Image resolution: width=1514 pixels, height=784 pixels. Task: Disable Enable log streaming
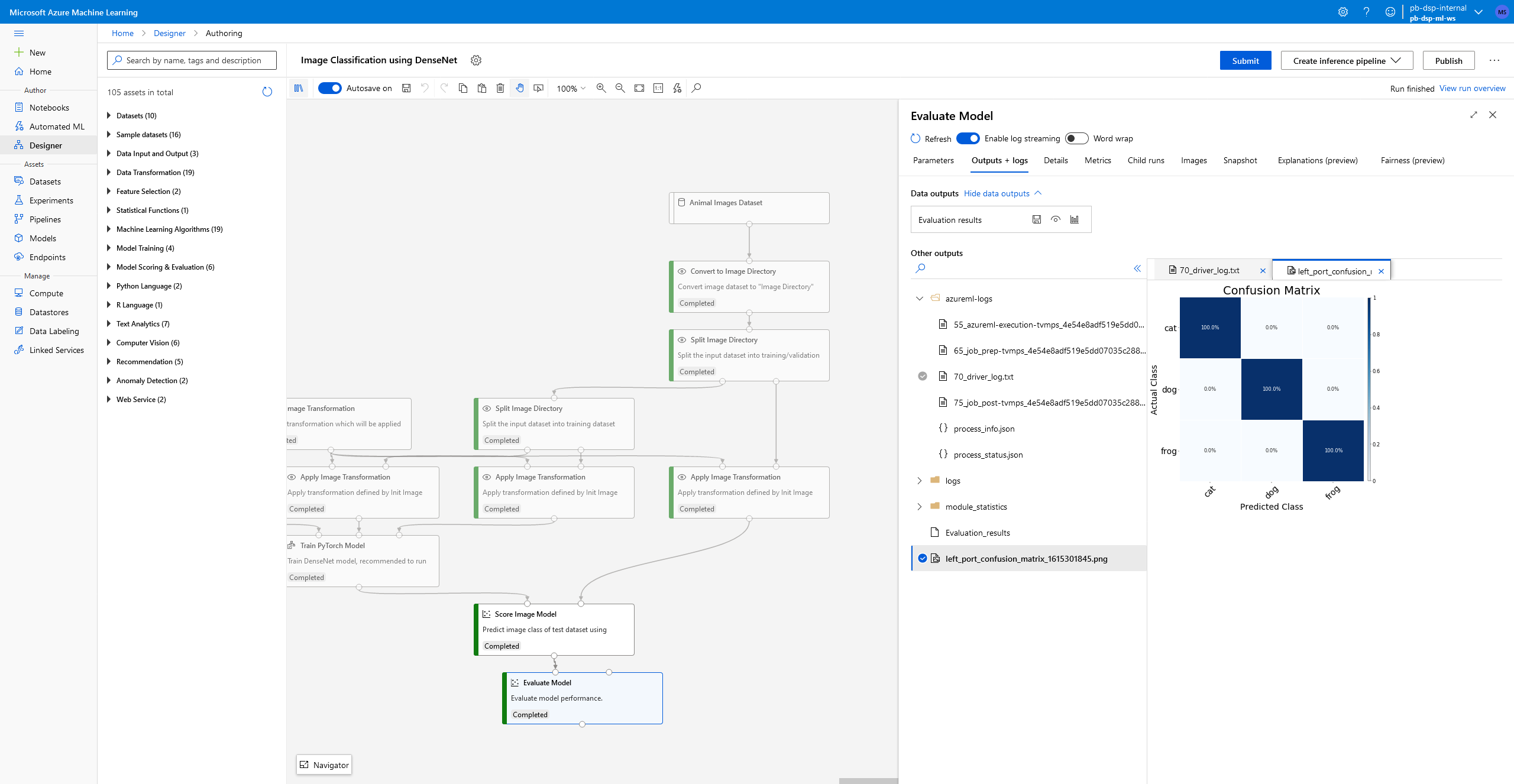[x=968, y=138]
